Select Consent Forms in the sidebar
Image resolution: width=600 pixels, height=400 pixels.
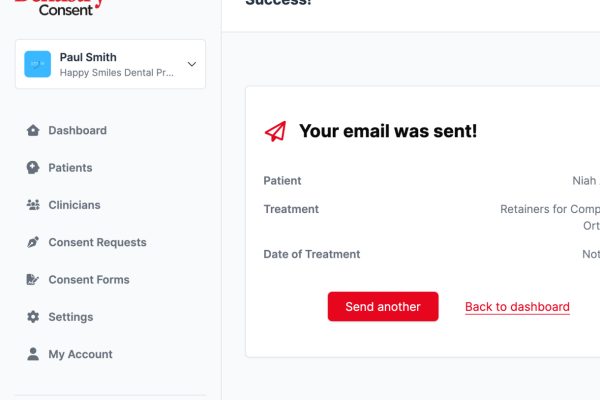89,280
